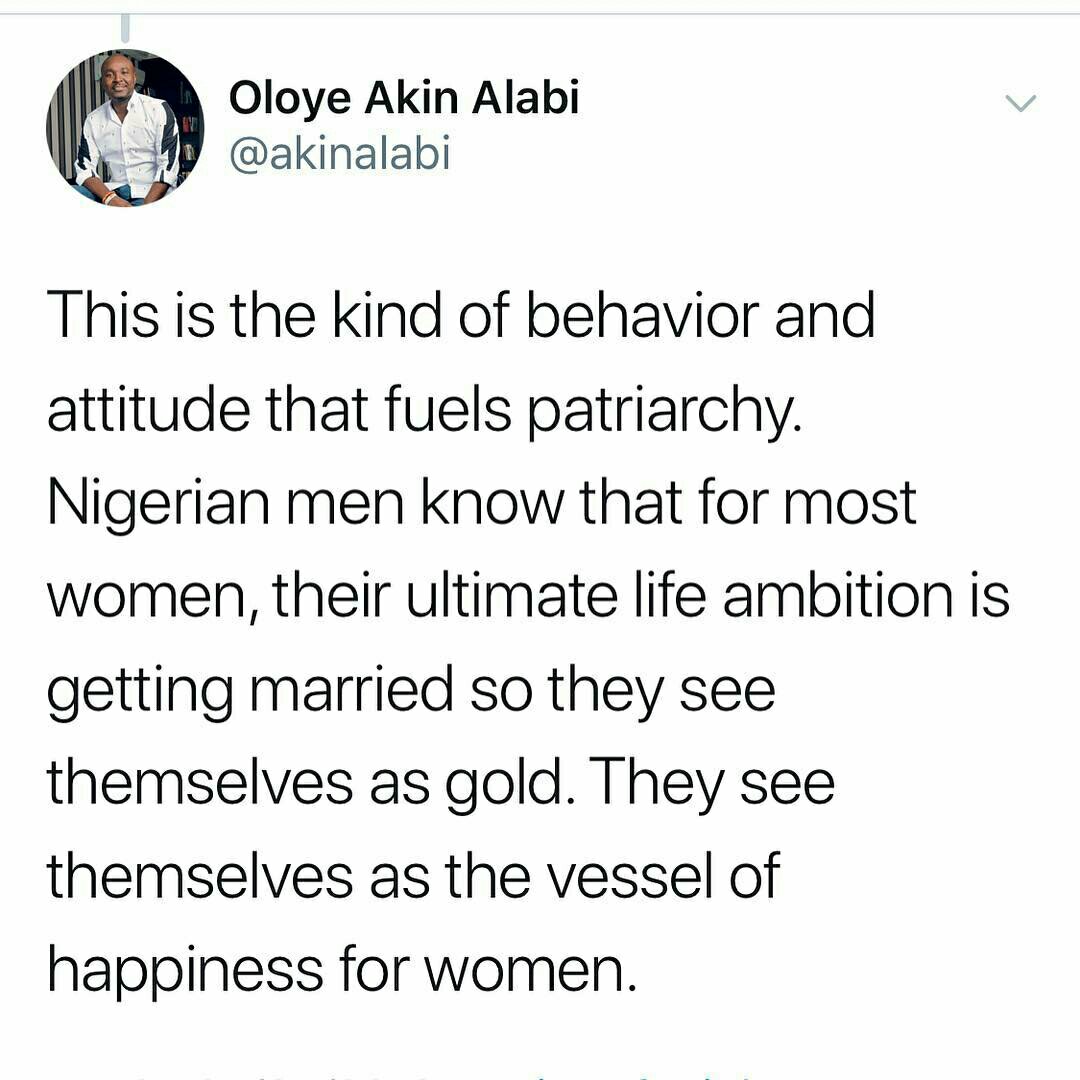Click the partially visible text below the tweet

click(x=441, y=1074)
